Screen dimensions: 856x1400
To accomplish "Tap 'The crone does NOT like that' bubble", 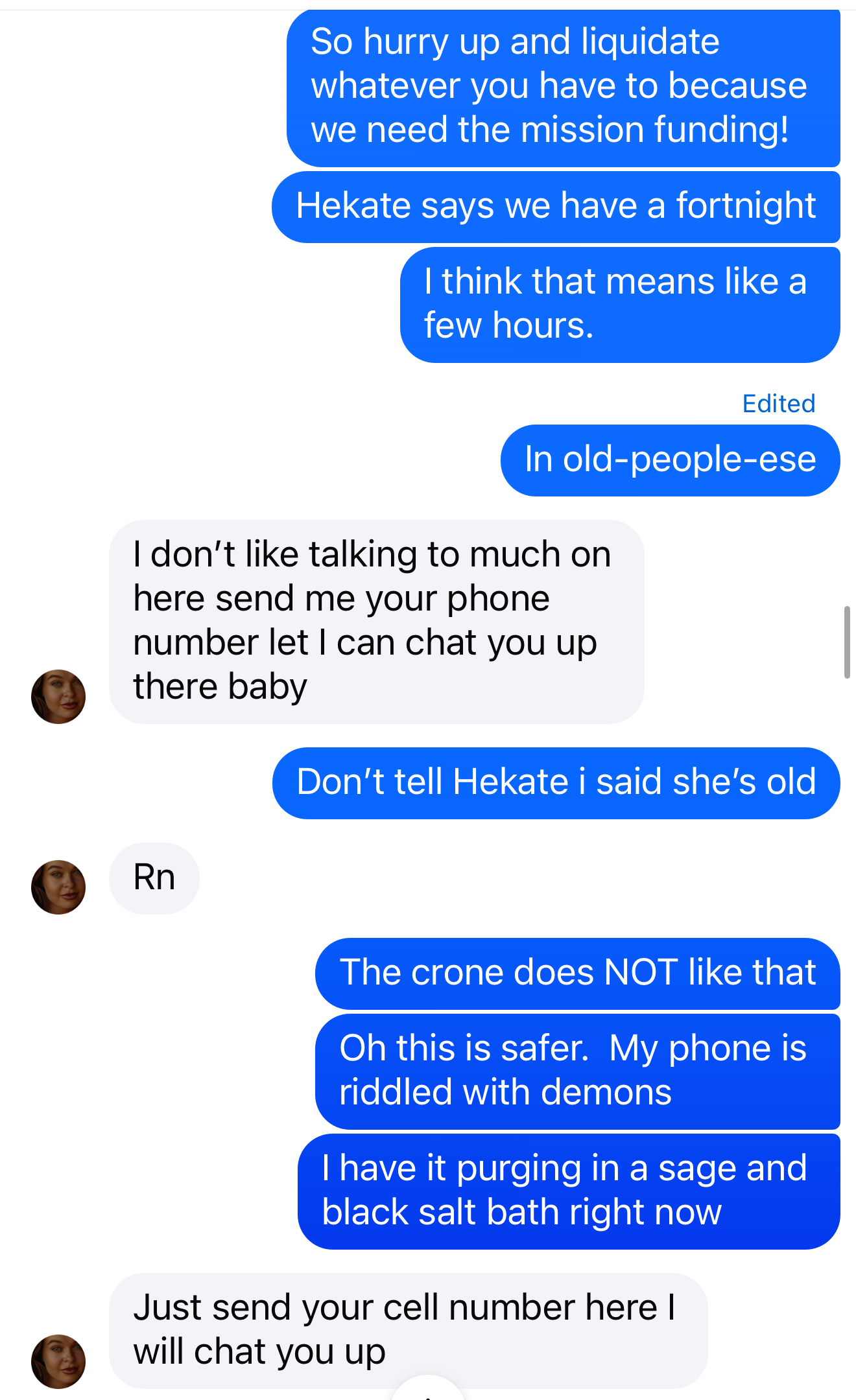I will [x=578, y=974].
